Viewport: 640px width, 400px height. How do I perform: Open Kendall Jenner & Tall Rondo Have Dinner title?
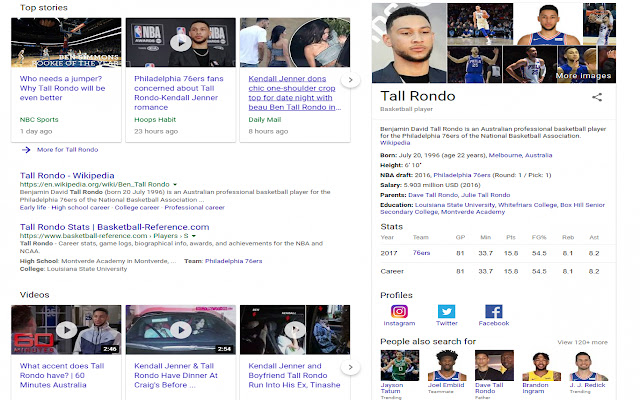coord(176,376)
